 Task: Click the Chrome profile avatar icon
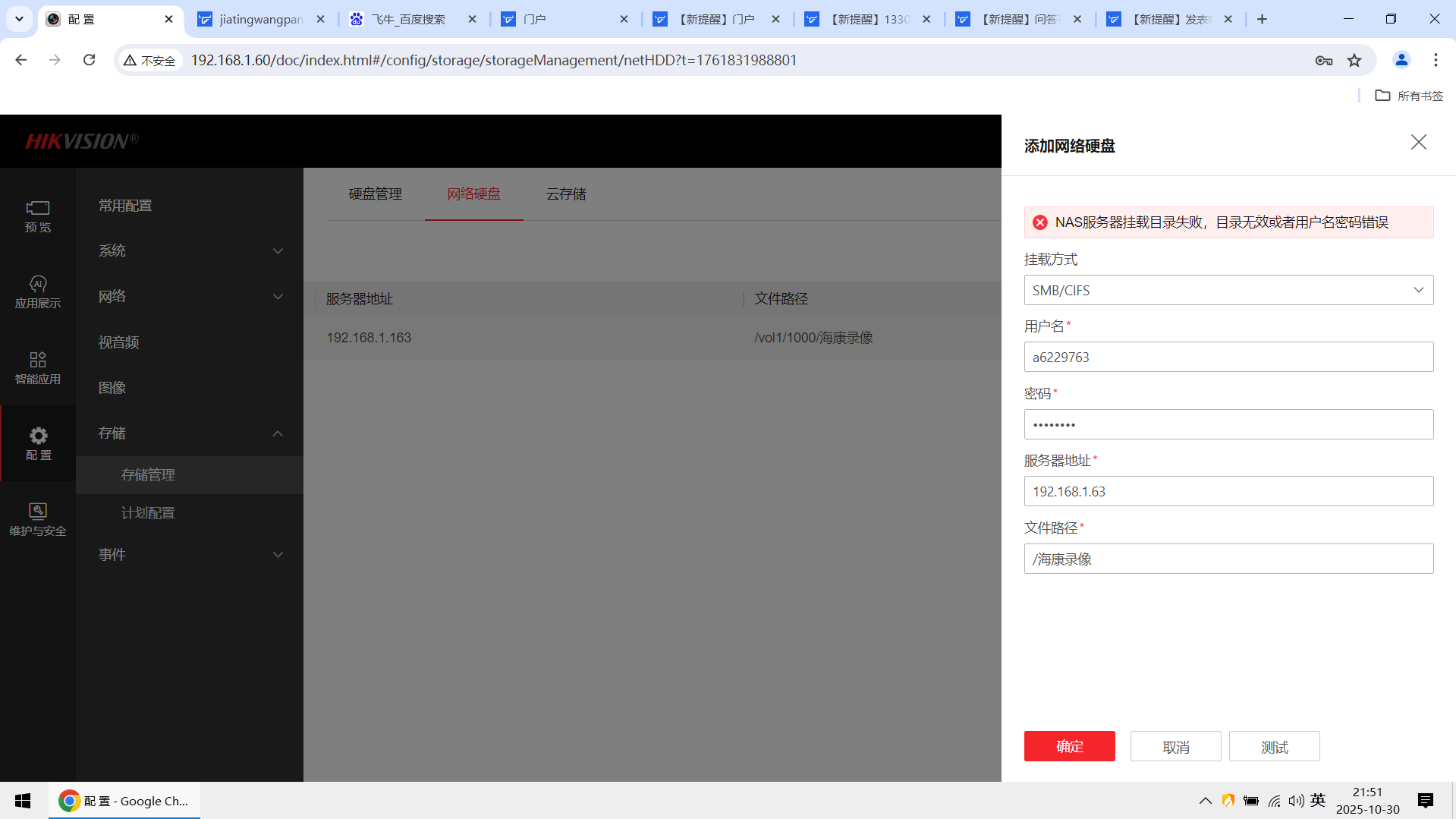pyautogui.click(x=1401, y=60)
